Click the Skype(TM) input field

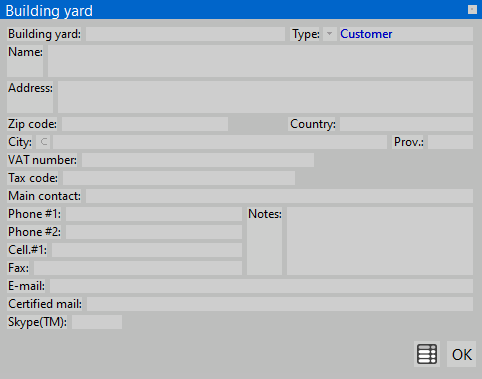tap(97, 322)
